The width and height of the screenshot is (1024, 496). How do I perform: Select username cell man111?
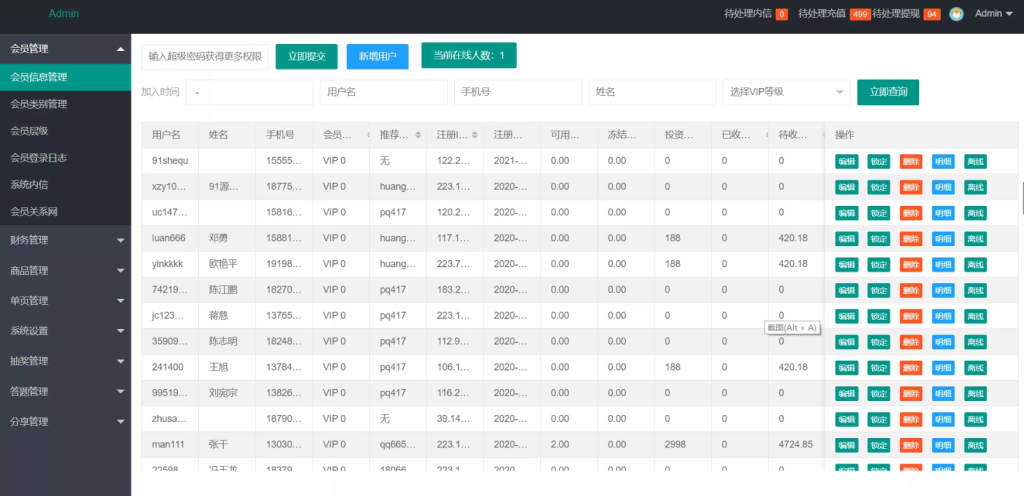[x=168, y=444]
